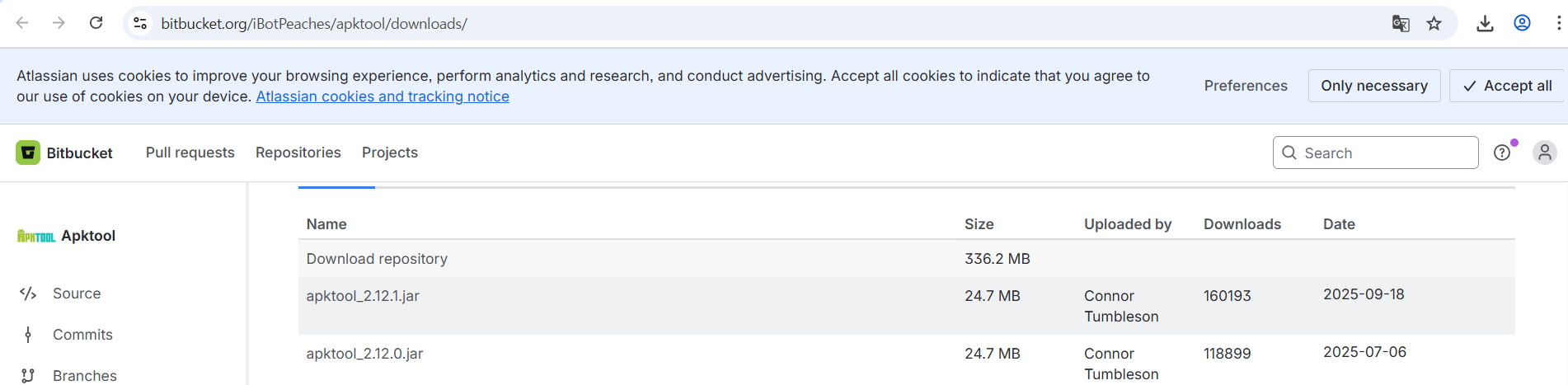Open the Pull requests menu

tap(190, 153)
